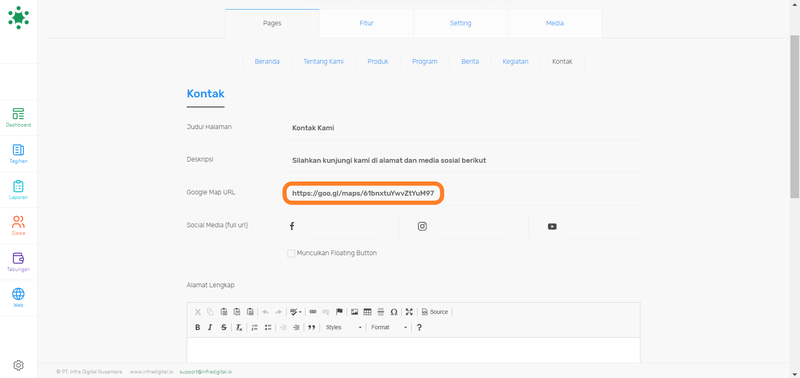Click the Google Map URL field

tap(463, 194)
